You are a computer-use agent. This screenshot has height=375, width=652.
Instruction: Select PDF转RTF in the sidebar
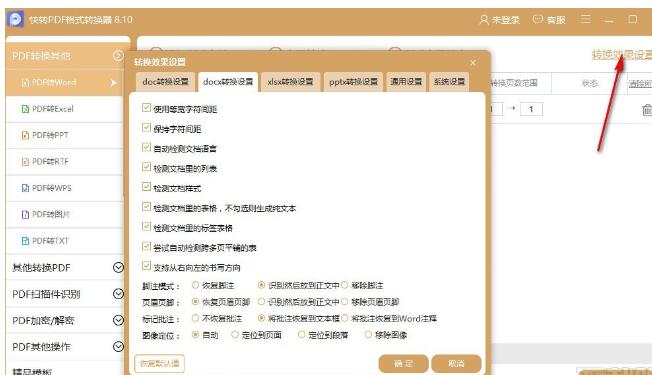tap(65, 162)
